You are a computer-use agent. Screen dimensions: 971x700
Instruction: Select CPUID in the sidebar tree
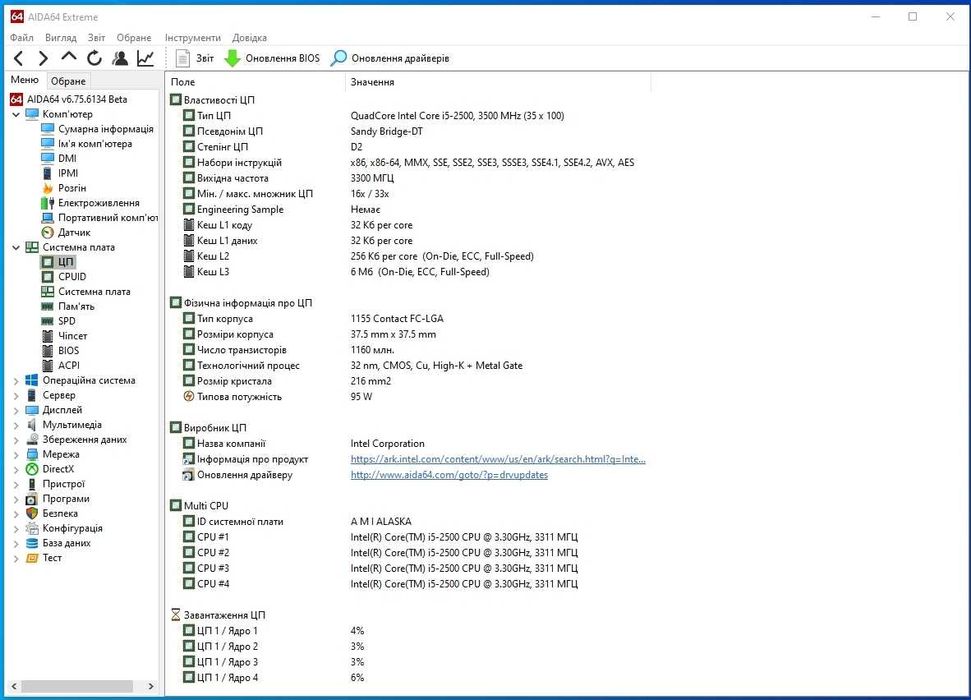tap(72, 277)
